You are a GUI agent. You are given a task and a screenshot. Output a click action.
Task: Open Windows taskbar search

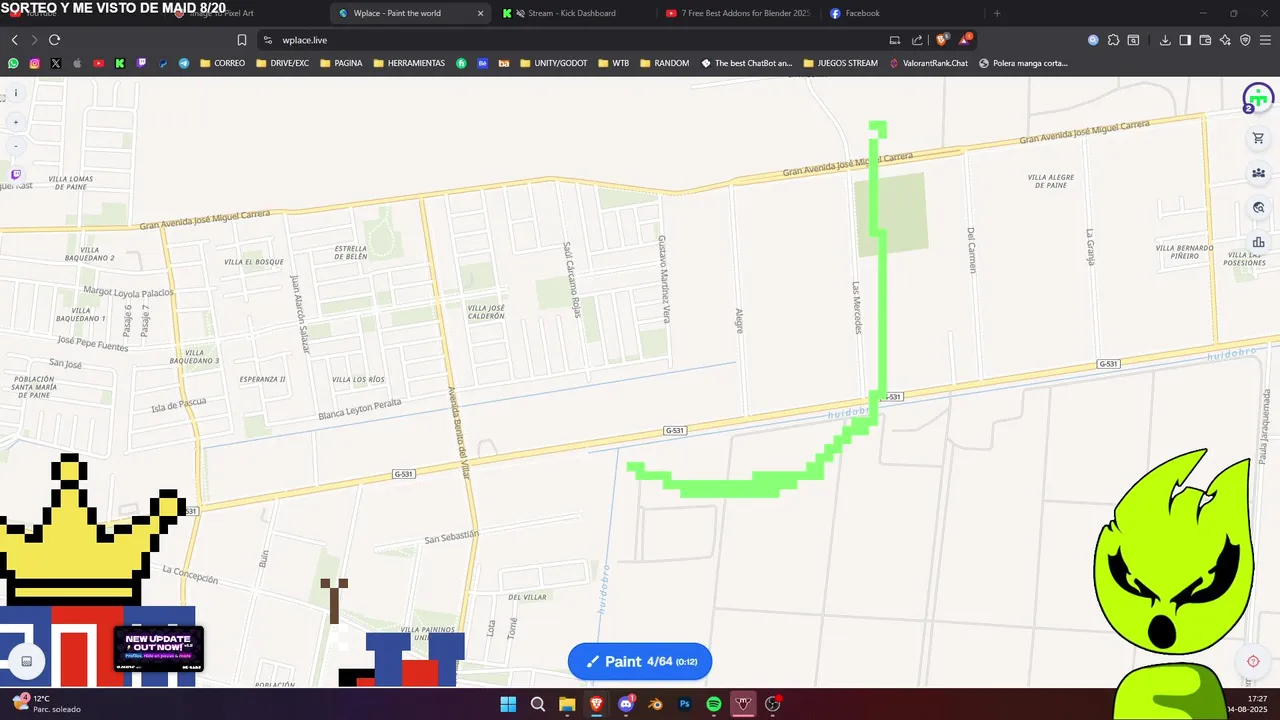537,704
